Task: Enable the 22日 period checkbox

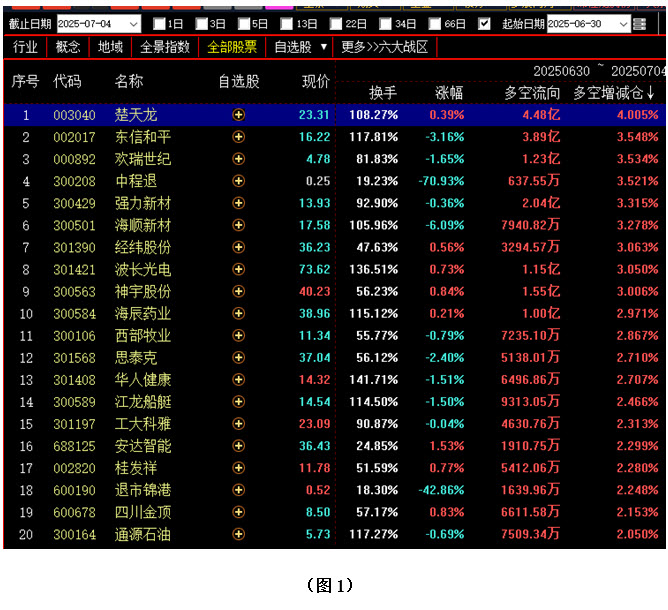Action: point(336,24)
